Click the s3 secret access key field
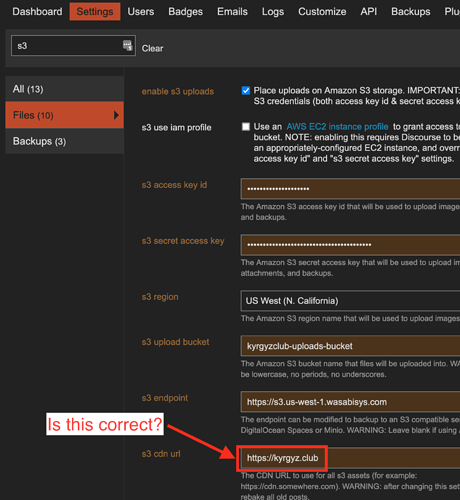The image size is (460, 500). click(350, 245)
